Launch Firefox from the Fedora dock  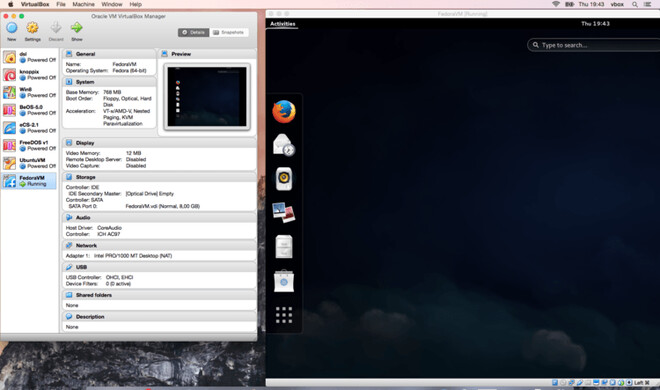pos(284,111)
